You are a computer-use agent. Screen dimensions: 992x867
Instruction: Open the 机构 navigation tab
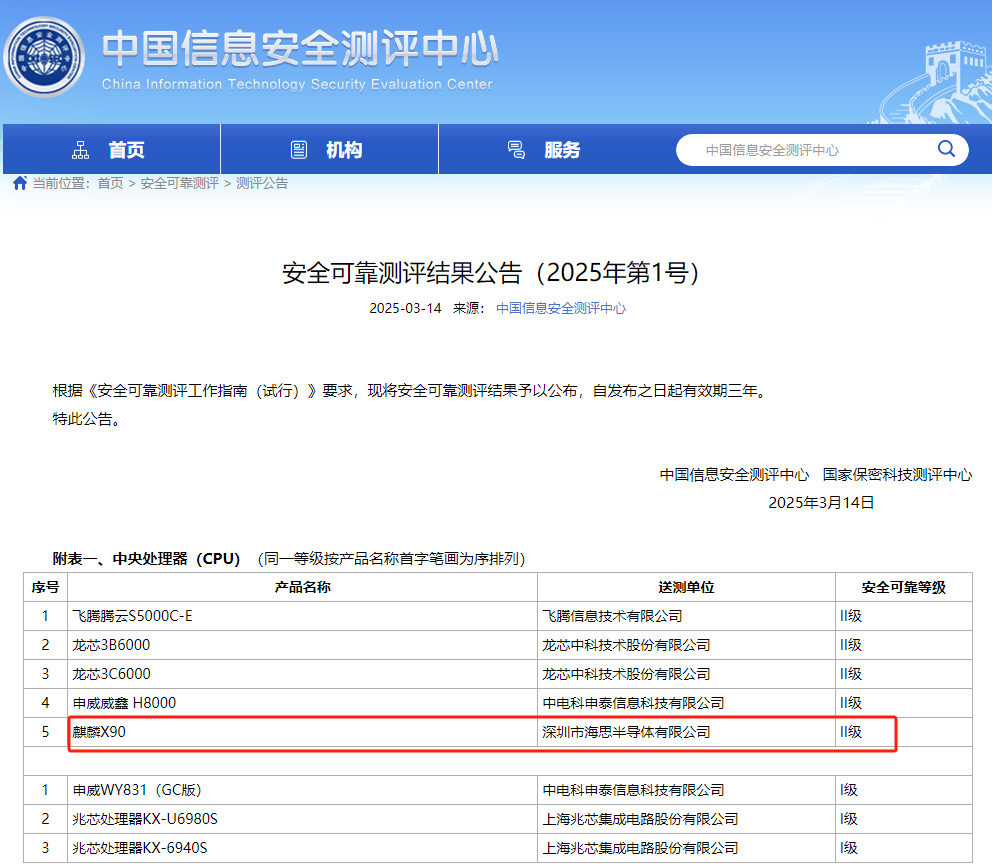pyautogui.click(x=329, y=149)
